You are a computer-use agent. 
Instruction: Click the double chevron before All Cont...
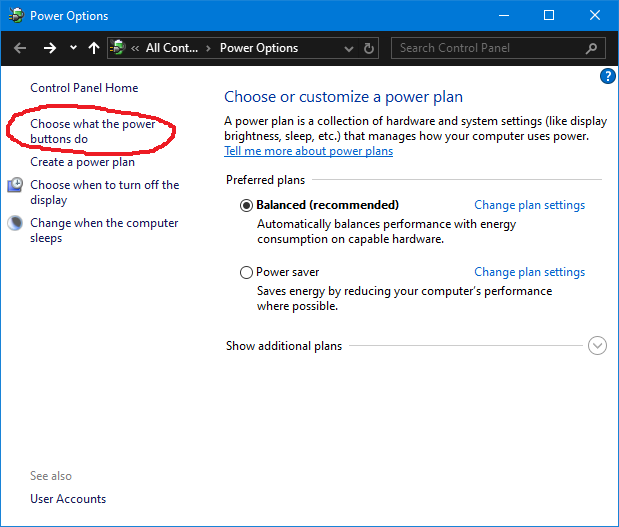(x=135, y=49)
